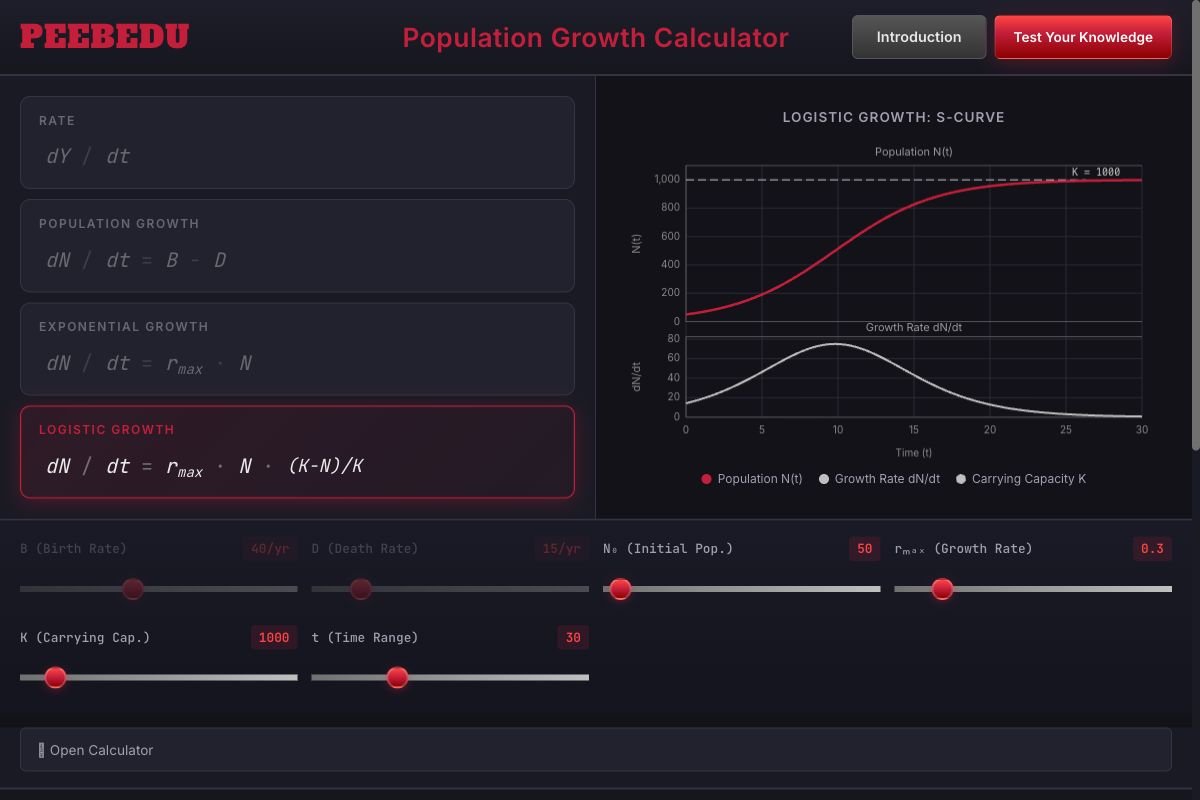The image size is (1200, 800).
Task: Click the t (Time Range) slider handle
Action: click(397, 677)
